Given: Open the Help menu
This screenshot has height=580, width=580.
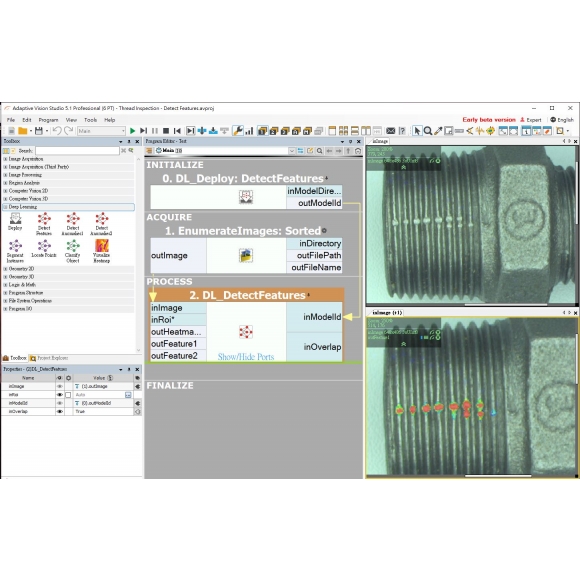Looking at the screenshot, I should pyautogui.click(x=109, y=120).
